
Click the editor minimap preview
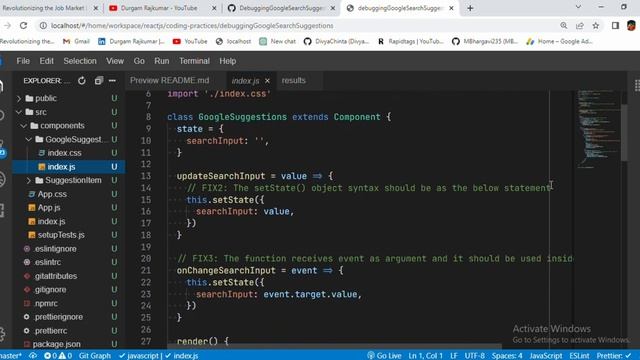click(598, 129)
